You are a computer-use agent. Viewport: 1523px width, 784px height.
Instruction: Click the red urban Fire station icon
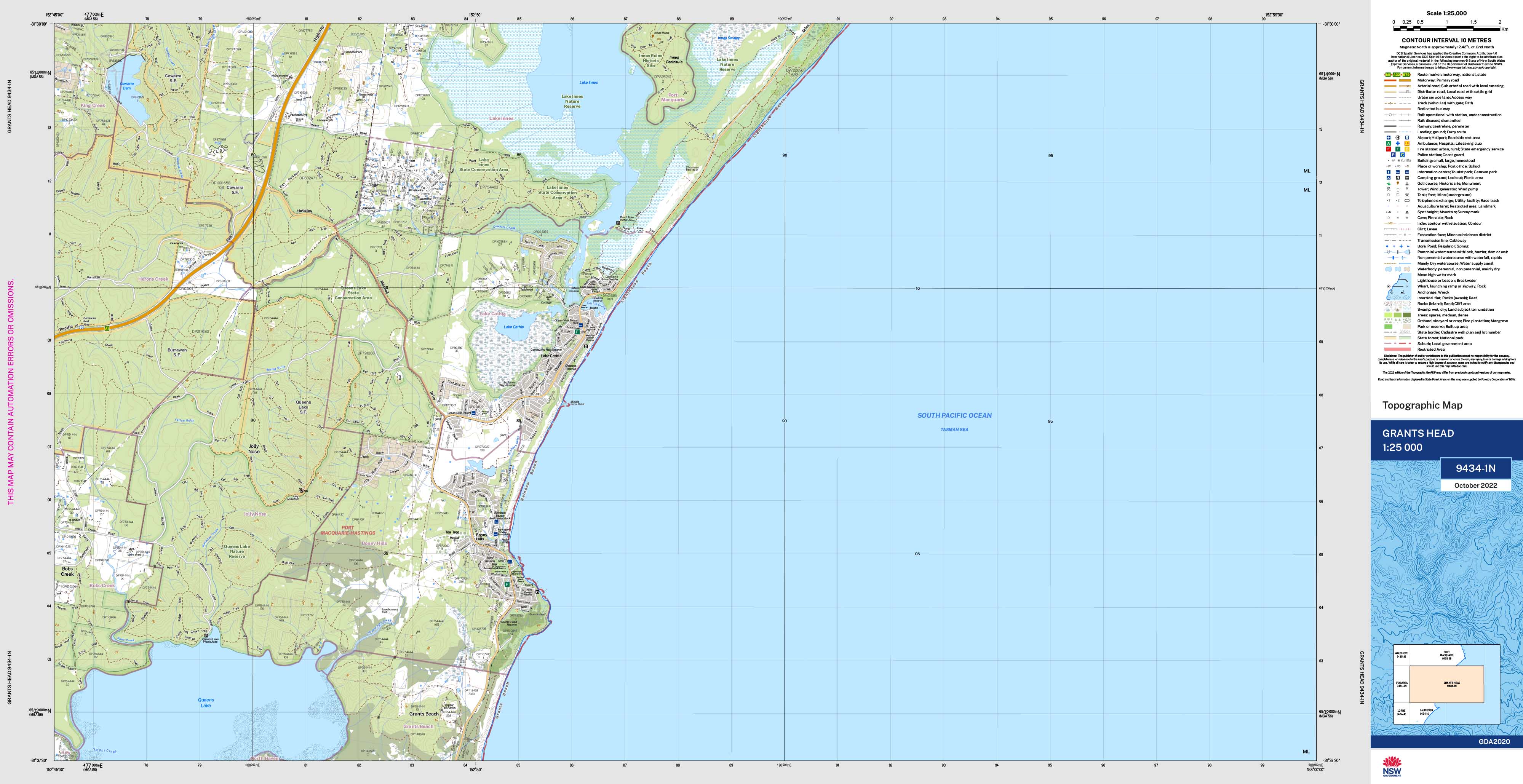(x=1389, y=149)
